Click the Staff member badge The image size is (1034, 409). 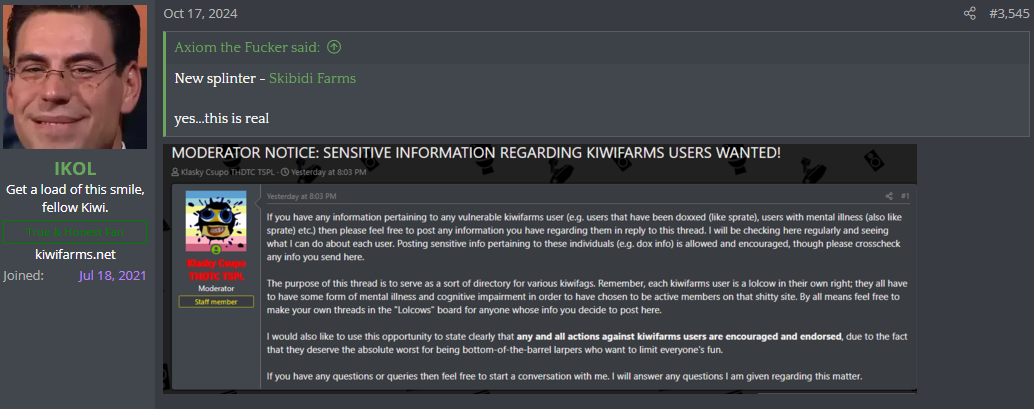(216, 302)
